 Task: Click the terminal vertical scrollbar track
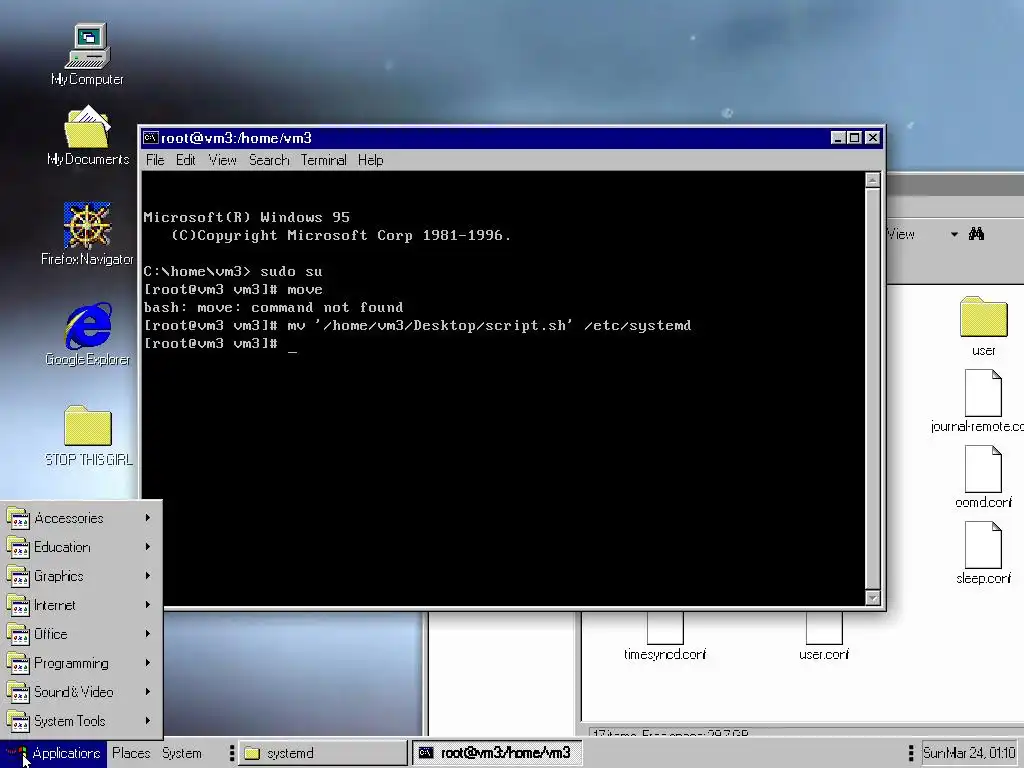(x=872, y=389)
